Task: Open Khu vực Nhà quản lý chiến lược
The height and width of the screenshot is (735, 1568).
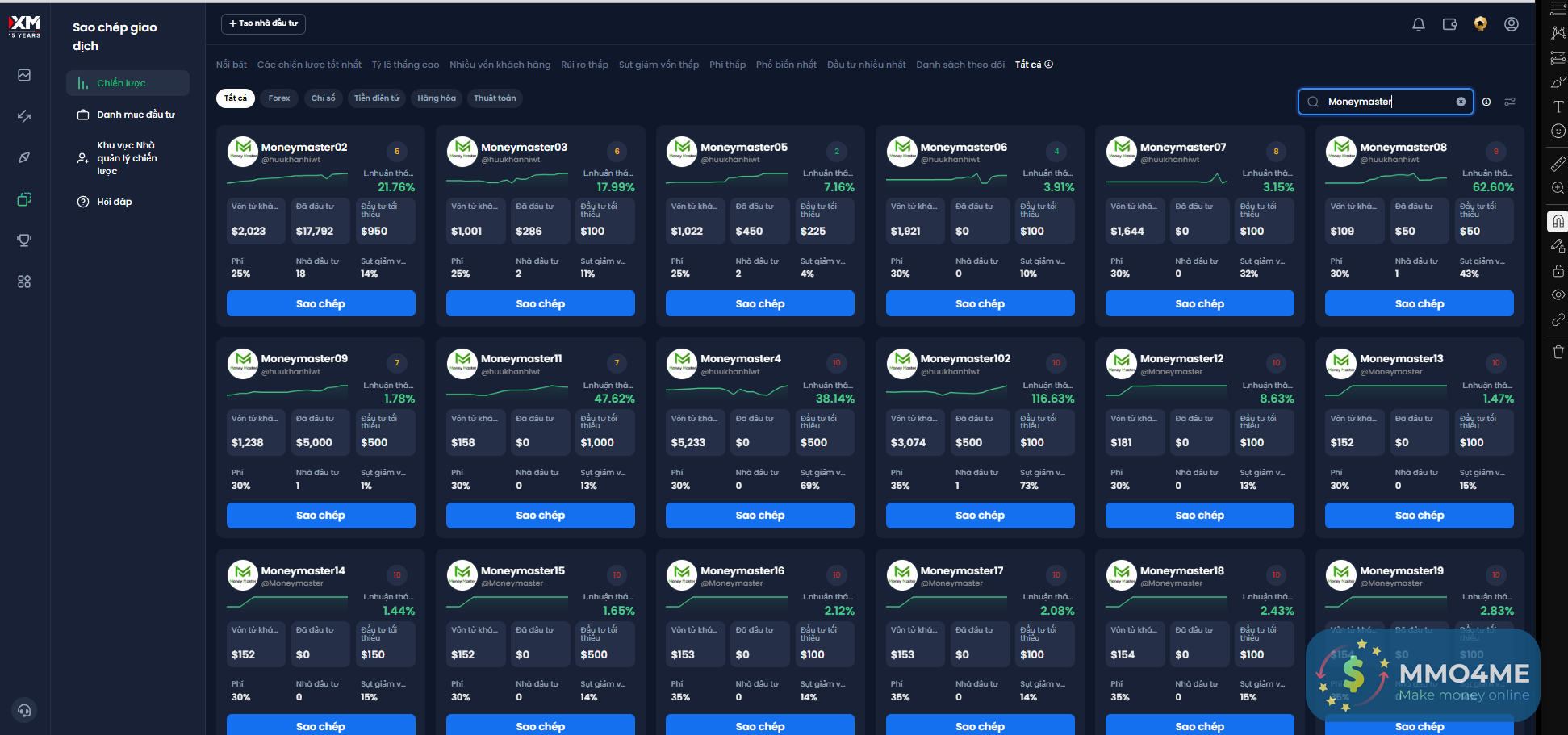Action: [128, 158]
